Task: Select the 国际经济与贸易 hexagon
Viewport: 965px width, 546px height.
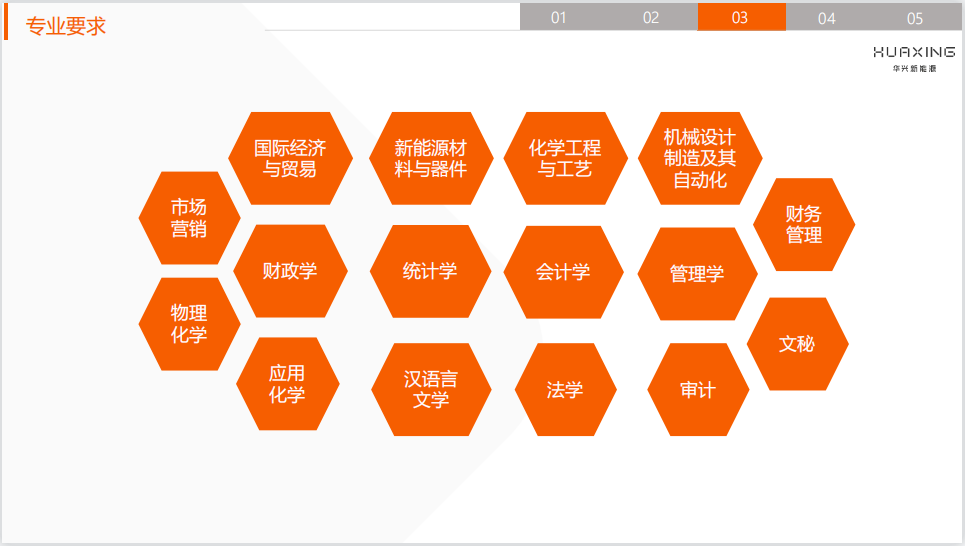Action: (290, 158)
